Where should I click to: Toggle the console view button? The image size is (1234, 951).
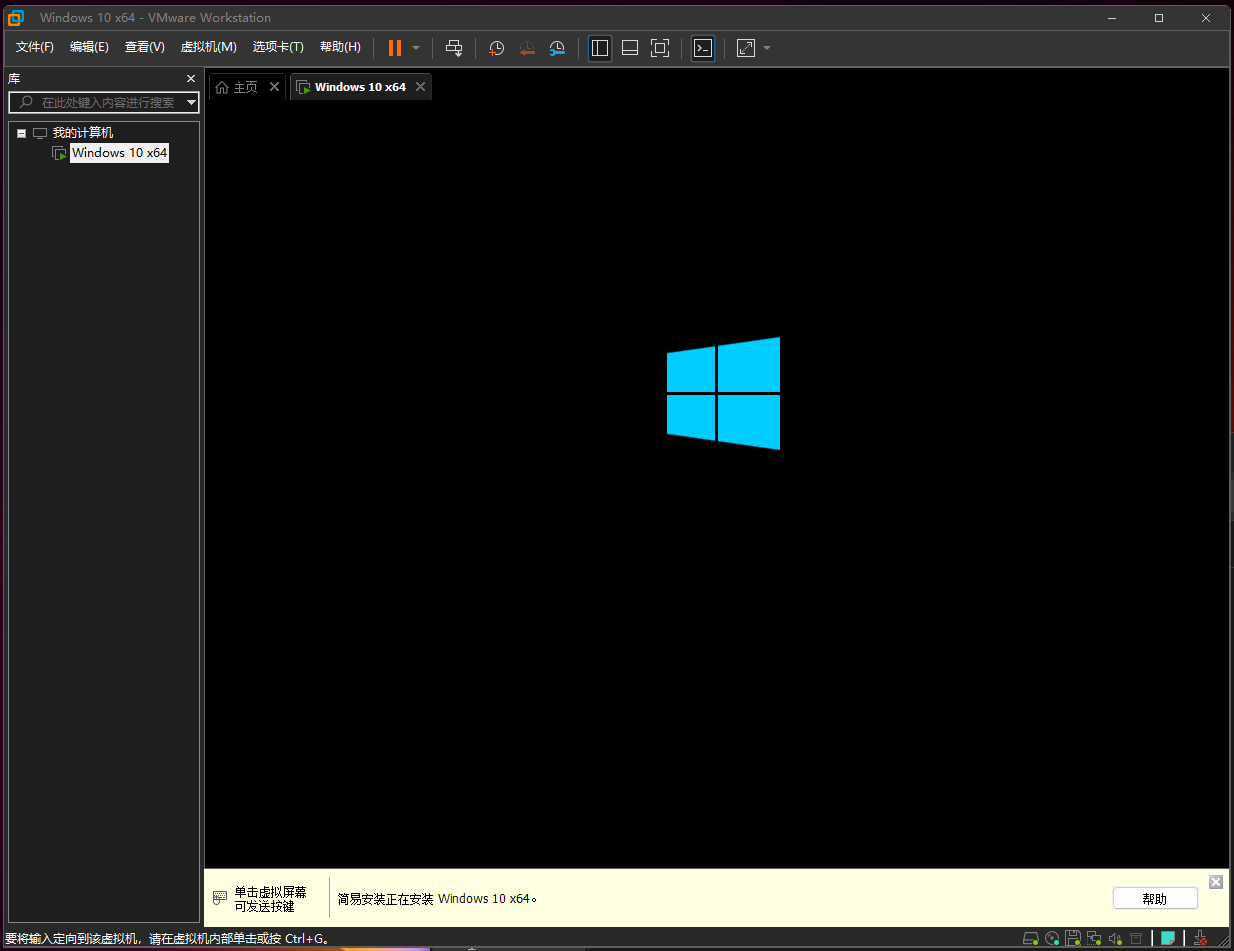tap(703, 48)
